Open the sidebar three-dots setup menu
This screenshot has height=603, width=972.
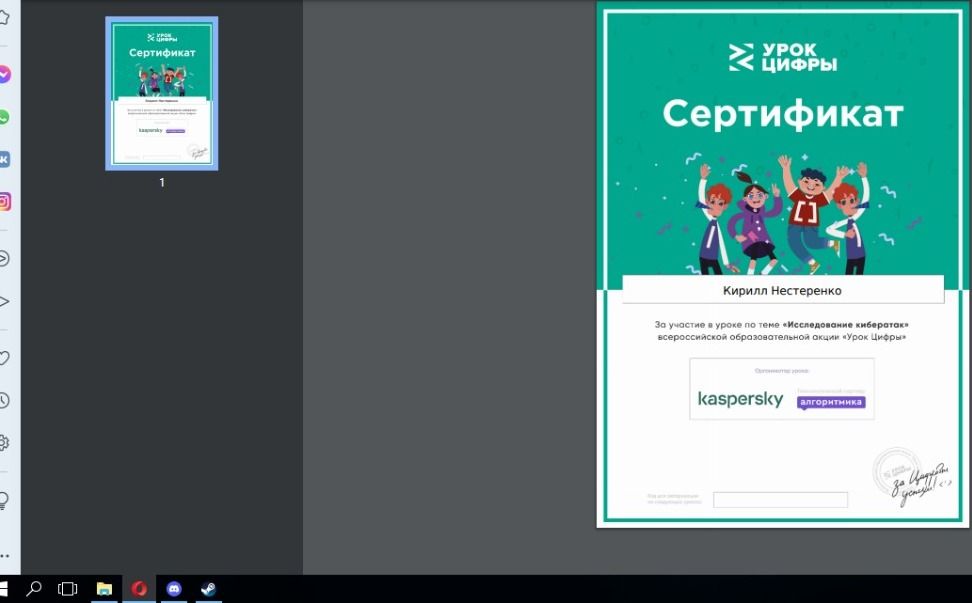pos(4,556)
